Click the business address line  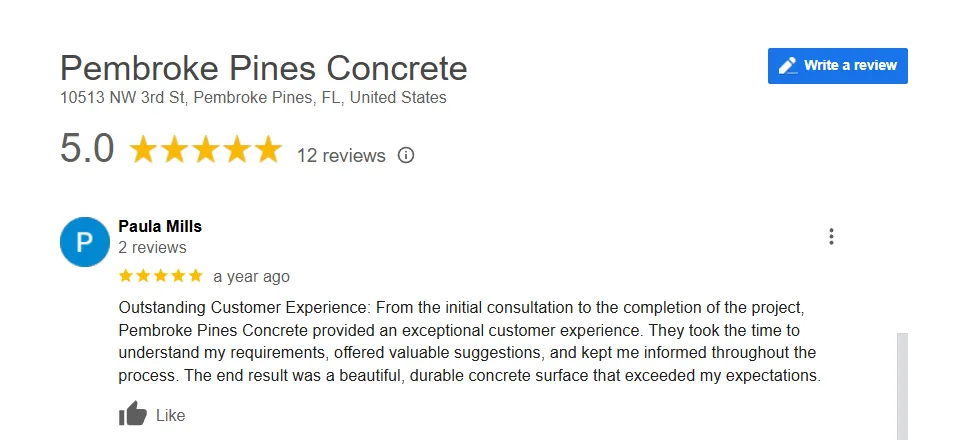[x=253, y=98]
